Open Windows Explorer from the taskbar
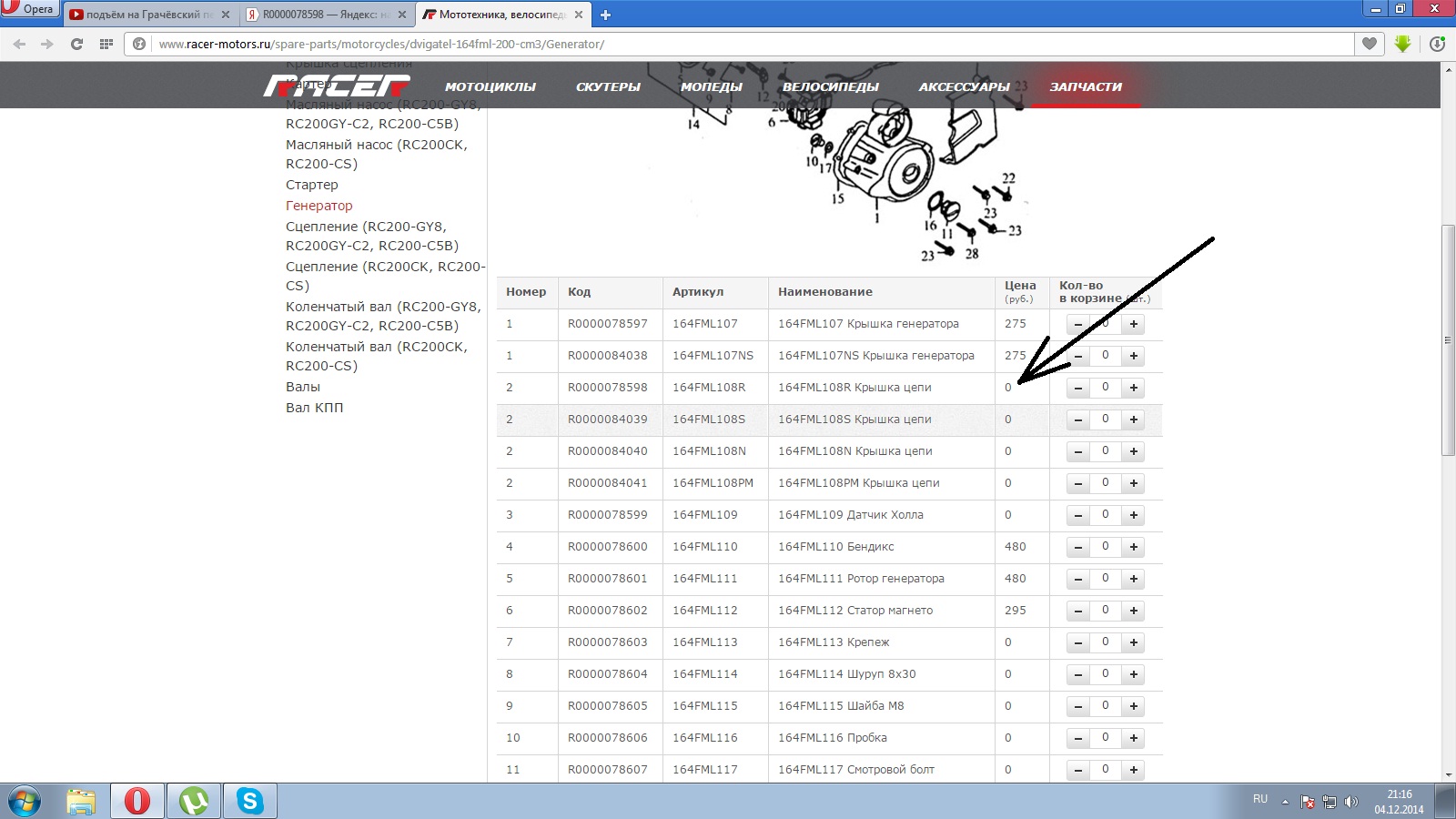This screenshot has height=819, width=1456. [81, 802]
